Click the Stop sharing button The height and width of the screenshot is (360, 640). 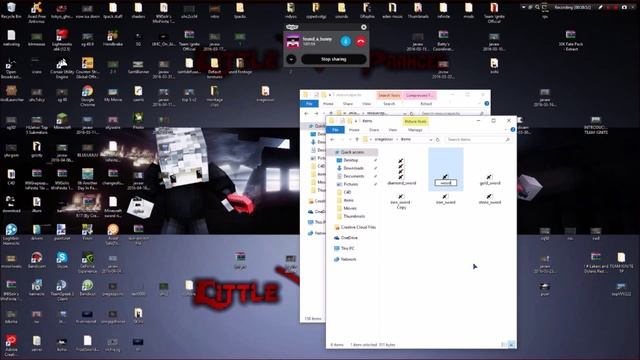coord(333,59)
